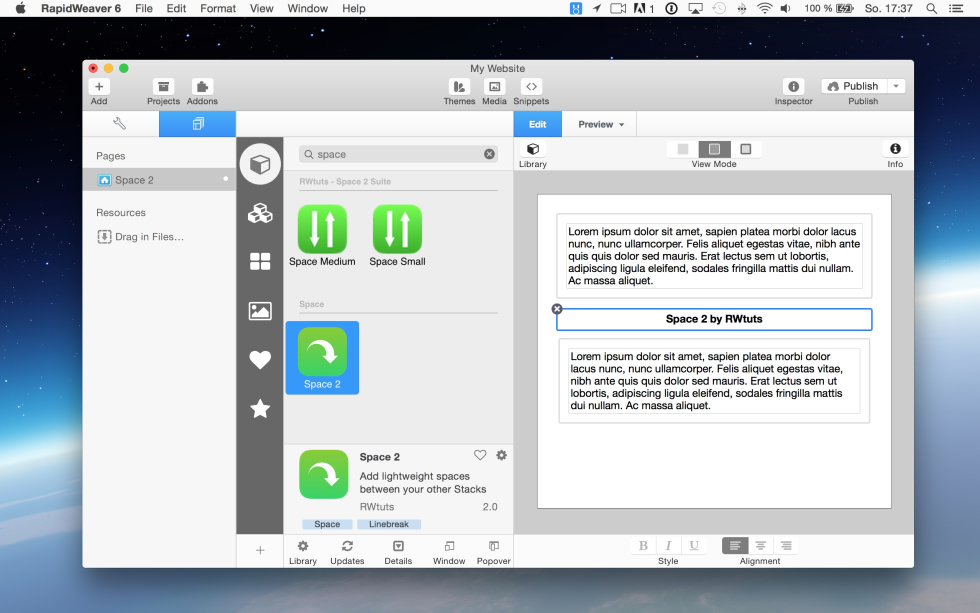Viewport: 980px width, 613px height.
Task: Open Spotlight search in menu bar
Action: (x=931, y=8)
